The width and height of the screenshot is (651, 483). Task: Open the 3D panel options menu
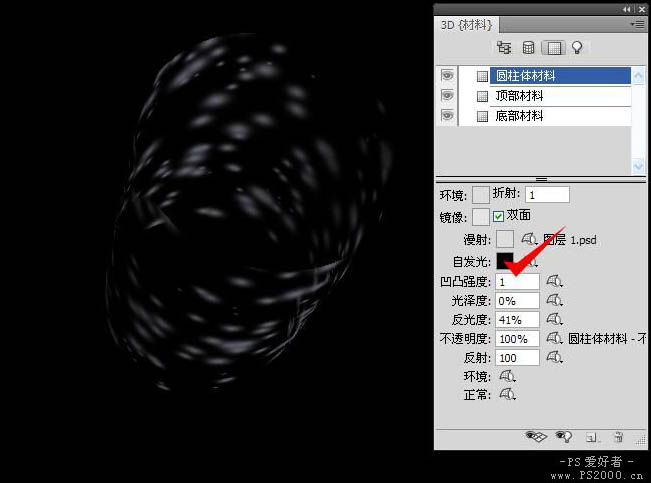point(638,25)
